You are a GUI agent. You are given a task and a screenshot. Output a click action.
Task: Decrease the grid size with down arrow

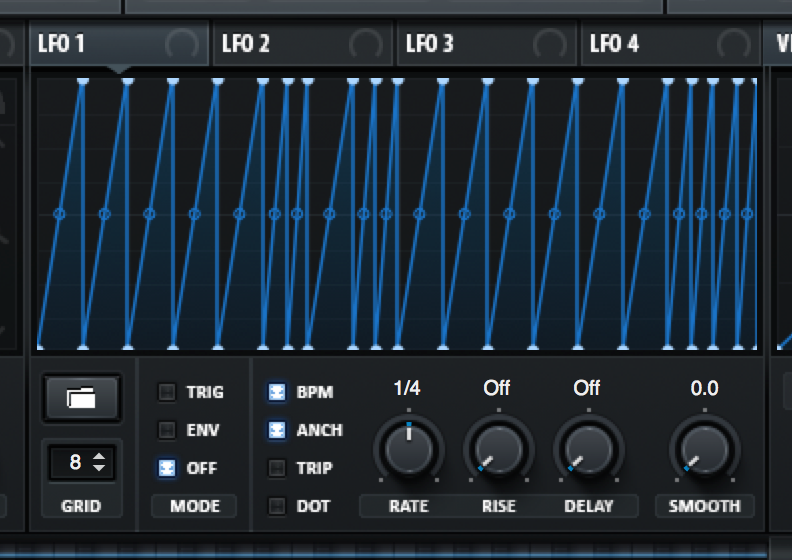pyautogui.click(x=99, y=468)
